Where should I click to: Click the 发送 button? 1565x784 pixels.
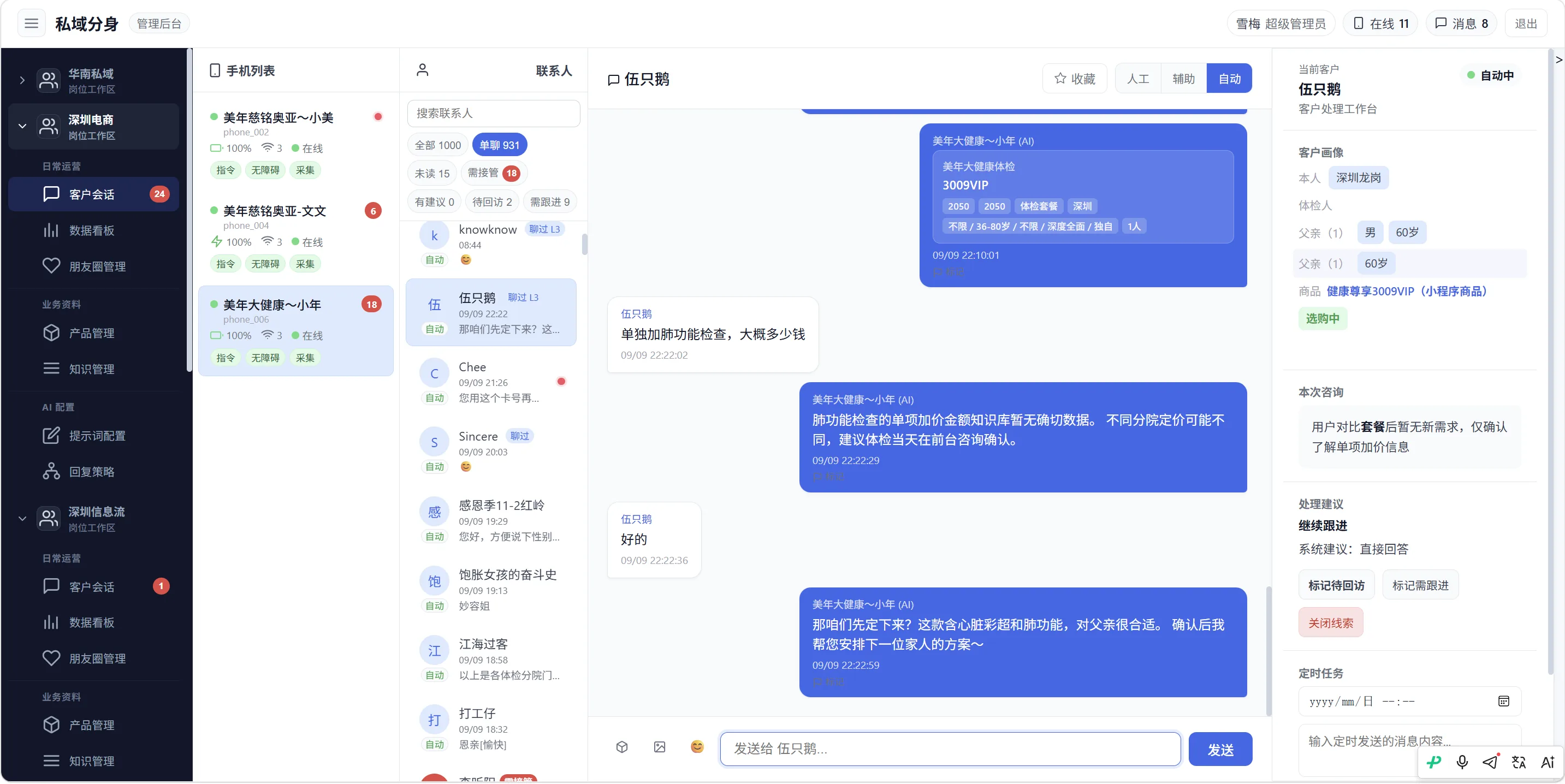point(1220,749)
